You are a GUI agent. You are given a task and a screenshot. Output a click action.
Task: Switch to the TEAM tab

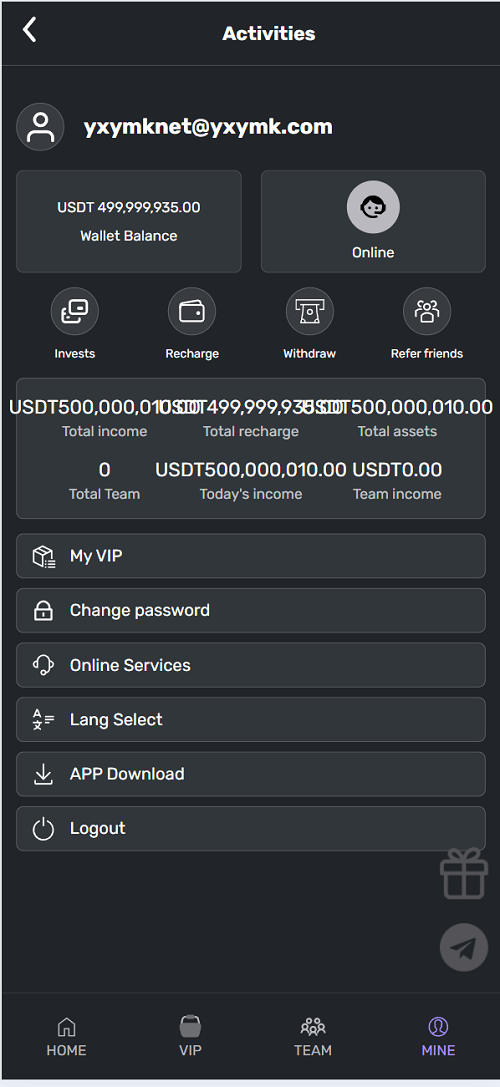313,1037
